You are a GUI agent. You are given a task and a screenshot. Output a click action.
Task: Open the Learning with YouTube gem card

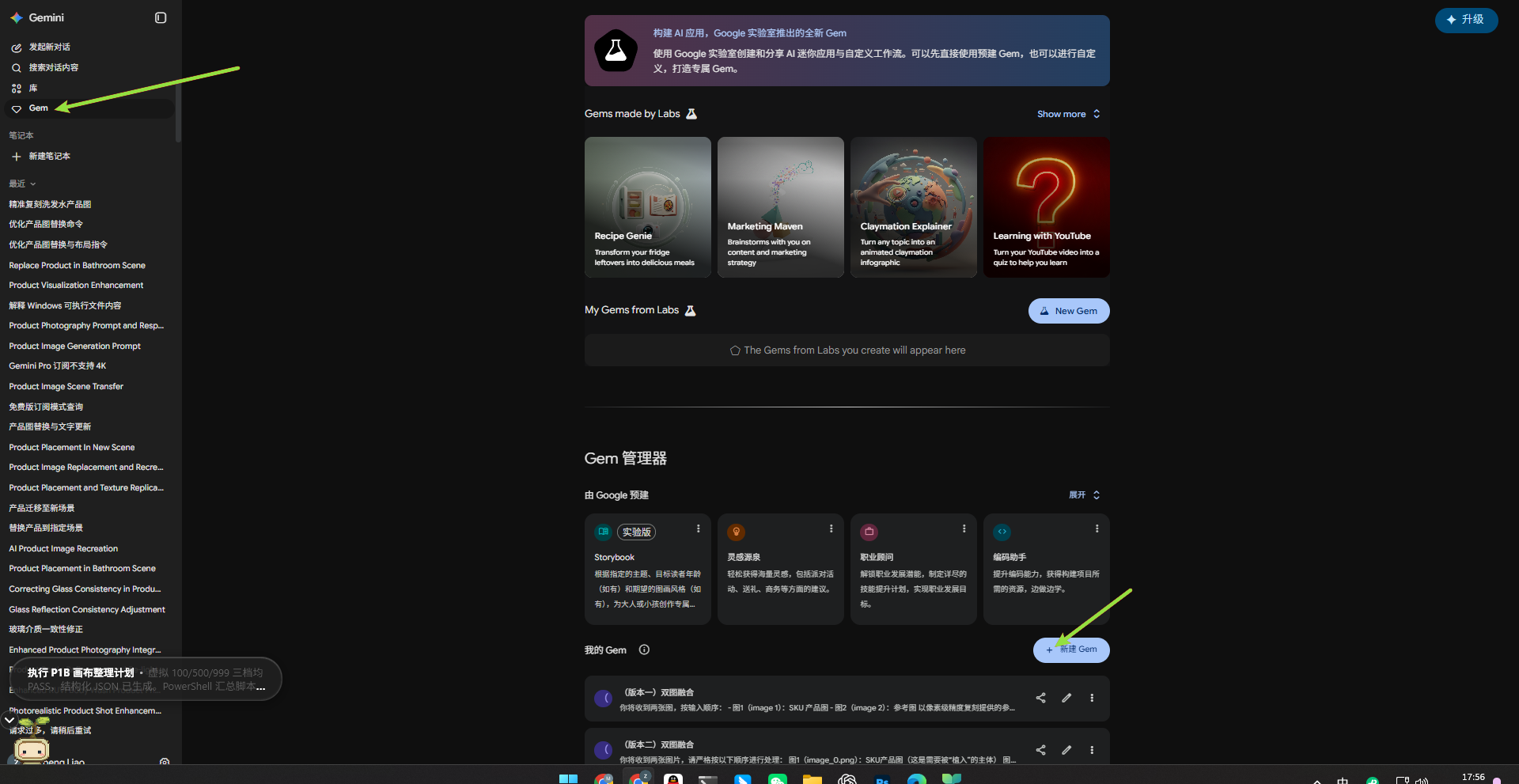click(x=1046, y=207)
